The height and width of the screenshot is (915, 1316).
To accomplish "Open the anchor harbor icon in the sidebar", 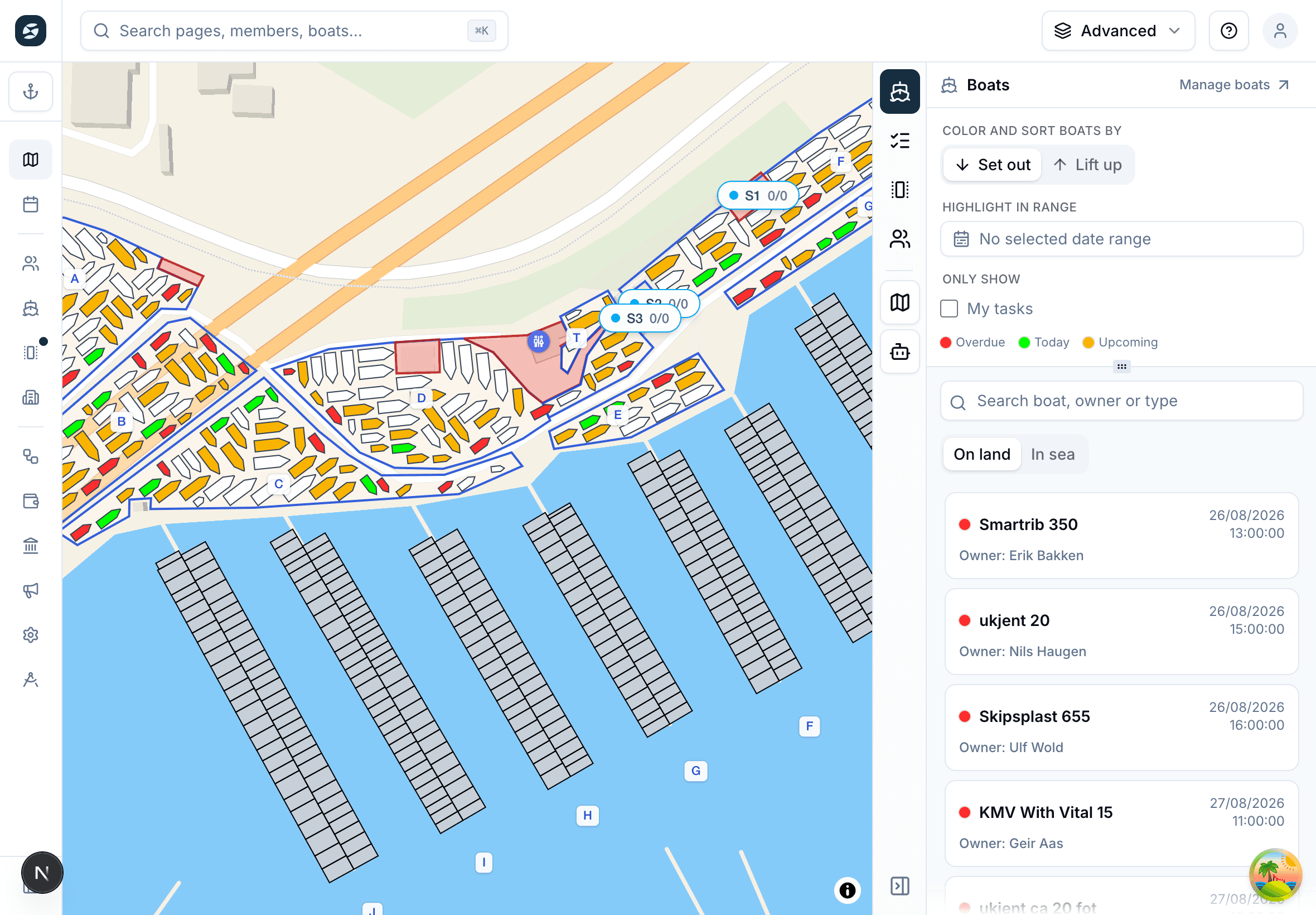I will point(30,91).
